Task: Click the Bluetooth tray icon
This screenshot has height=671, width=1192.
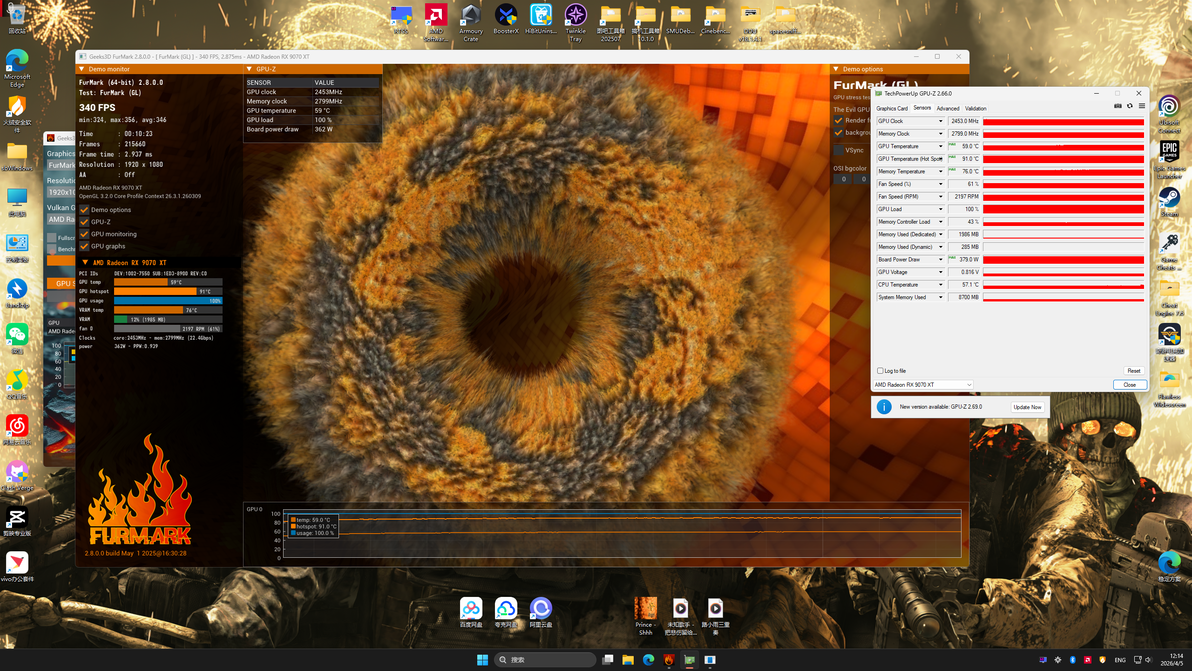Action: pos(1073,660)
